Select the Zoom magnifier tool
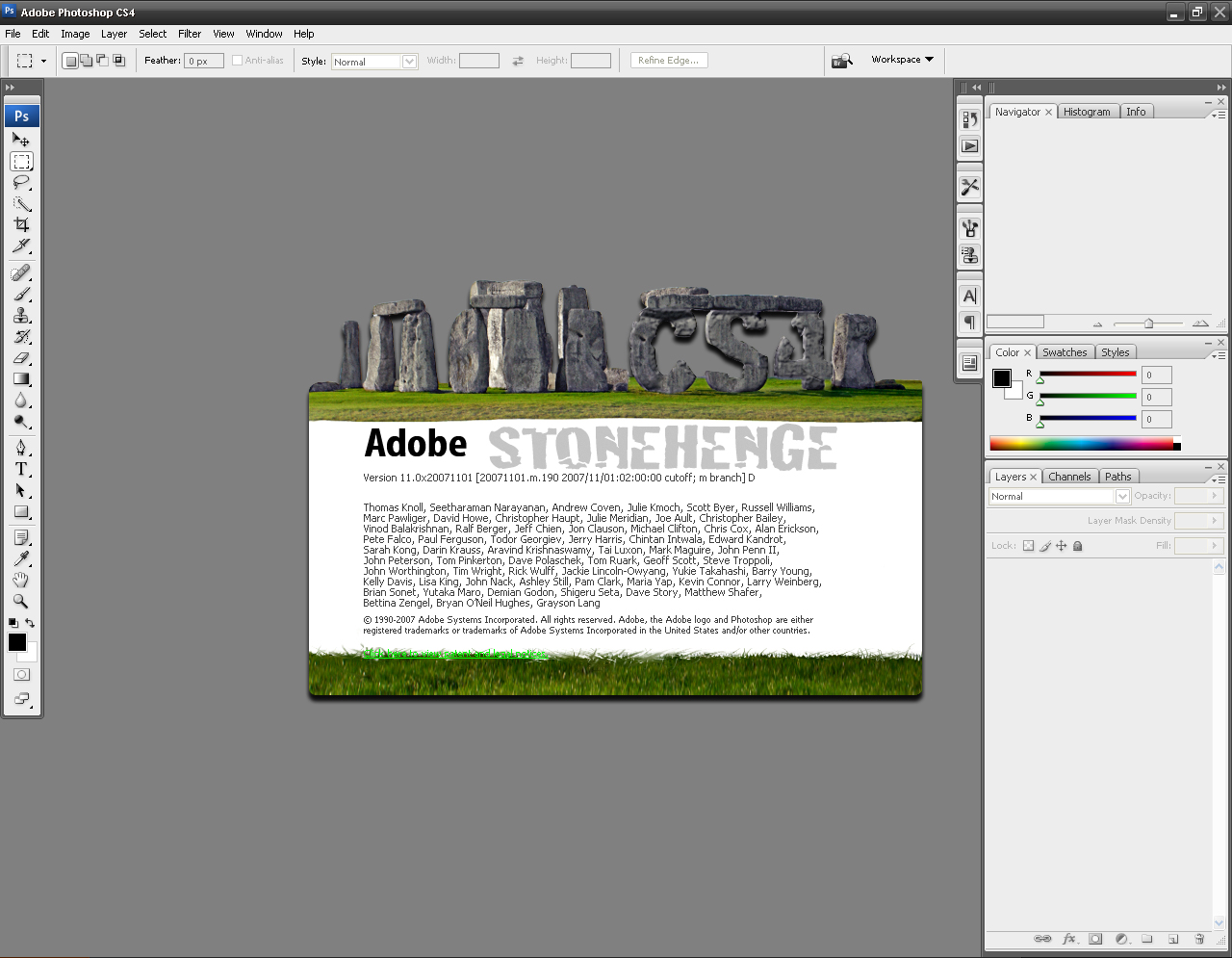 21,602
